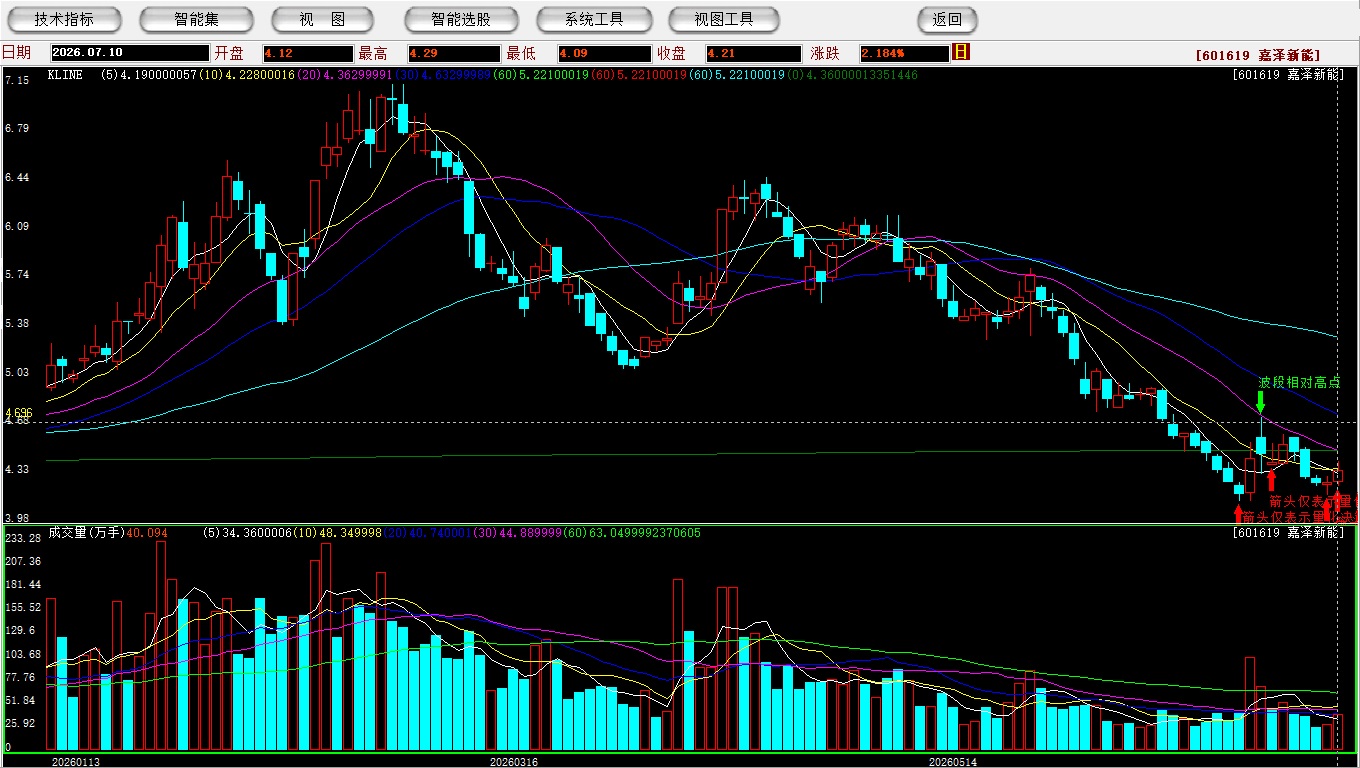Click the 20260316 date axis label
The width and height of the screenshot is (1360, 768).
click(513, 762)
